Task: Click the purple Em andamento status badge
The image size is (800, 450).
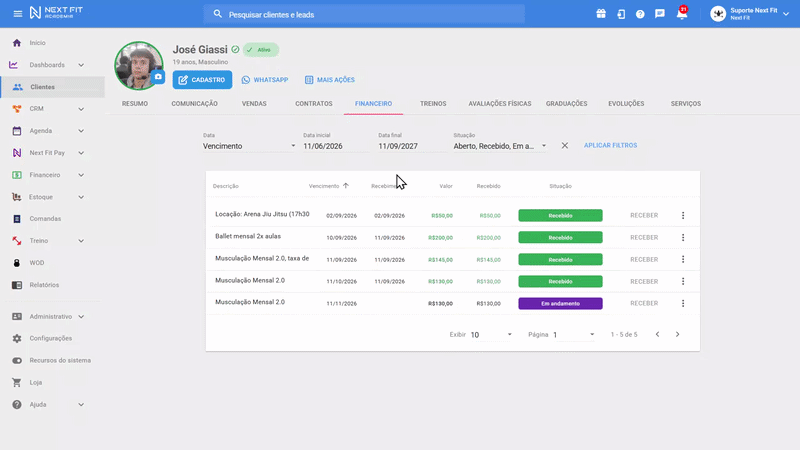Action: 560,304
